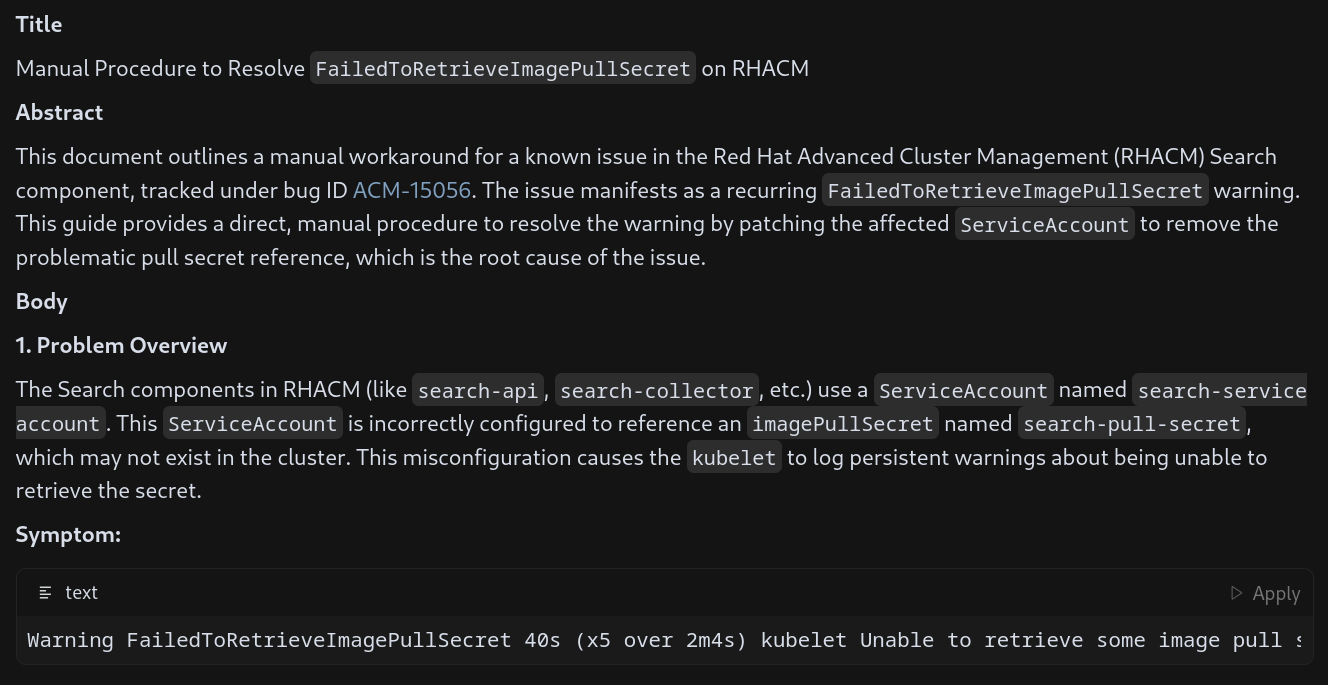This screenshot has height=685, width=1328.
Task: Click the Title heading at the top
Action: [39, 24]
